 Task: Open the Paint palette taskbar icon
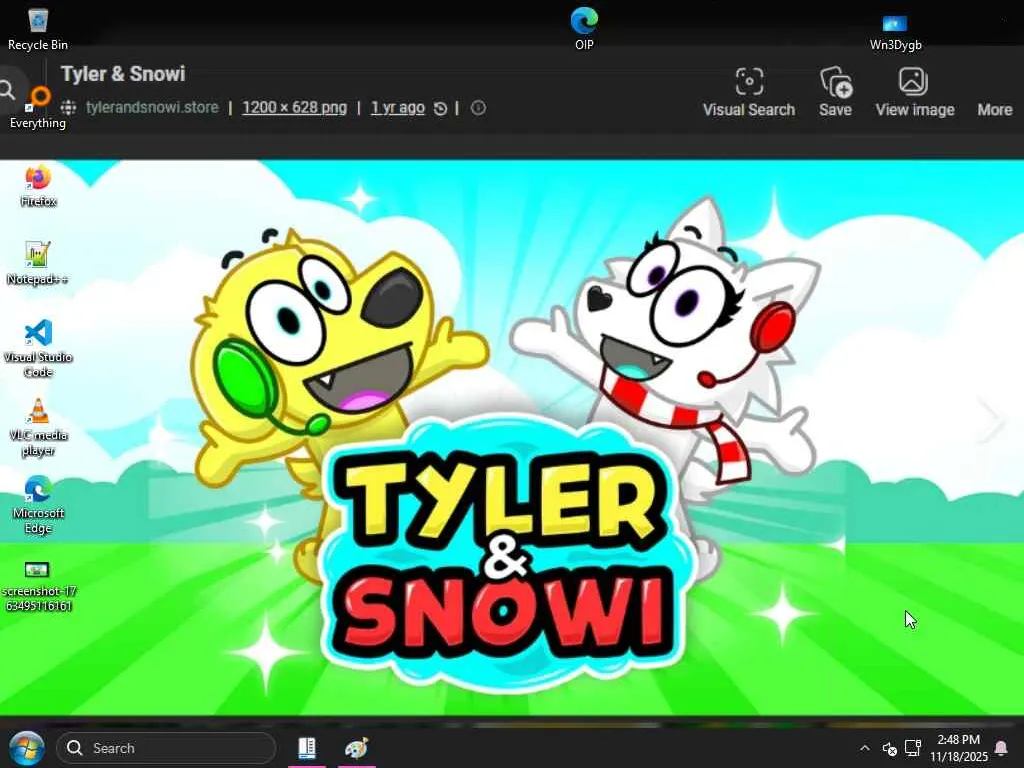(357, 748)
